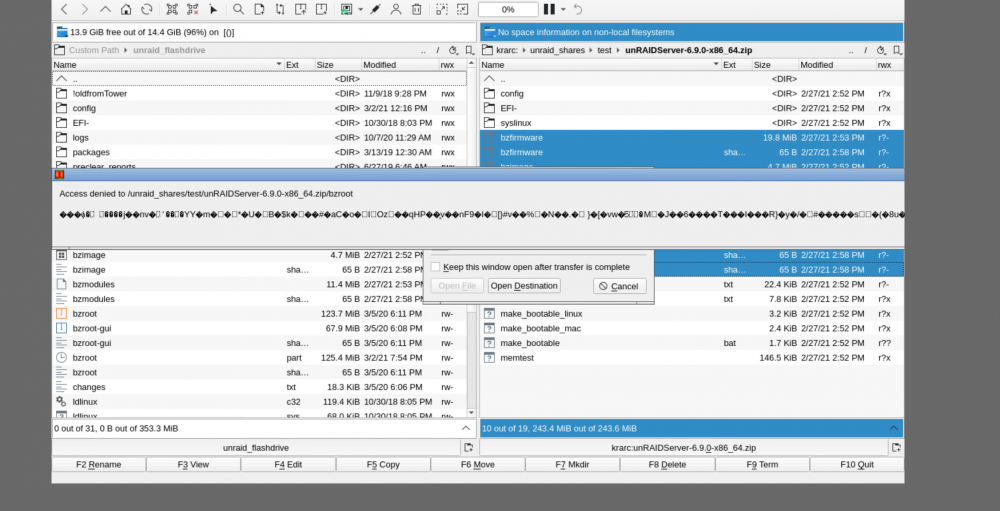This screenshot has height=511, width=1000.
Task: Select the syslinux folder in right panel
Action: pos(692,122)
